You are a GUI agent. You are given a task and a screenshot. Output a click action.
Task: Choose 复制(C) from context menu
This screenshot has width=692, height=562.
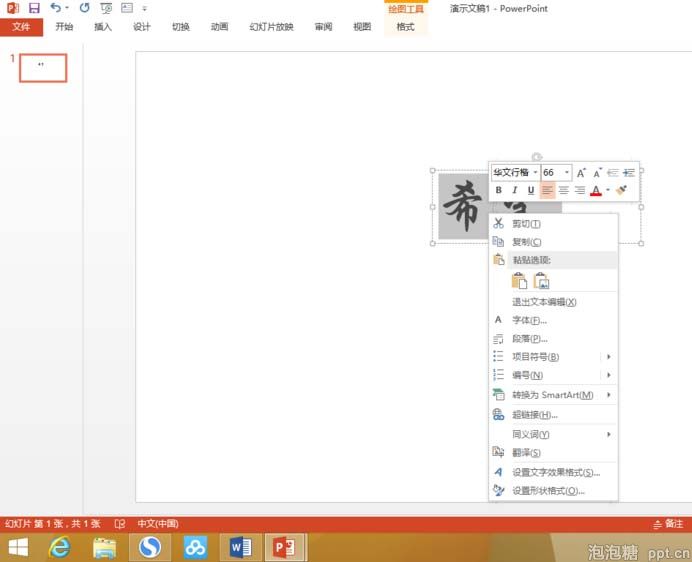(x=553, y=242)
